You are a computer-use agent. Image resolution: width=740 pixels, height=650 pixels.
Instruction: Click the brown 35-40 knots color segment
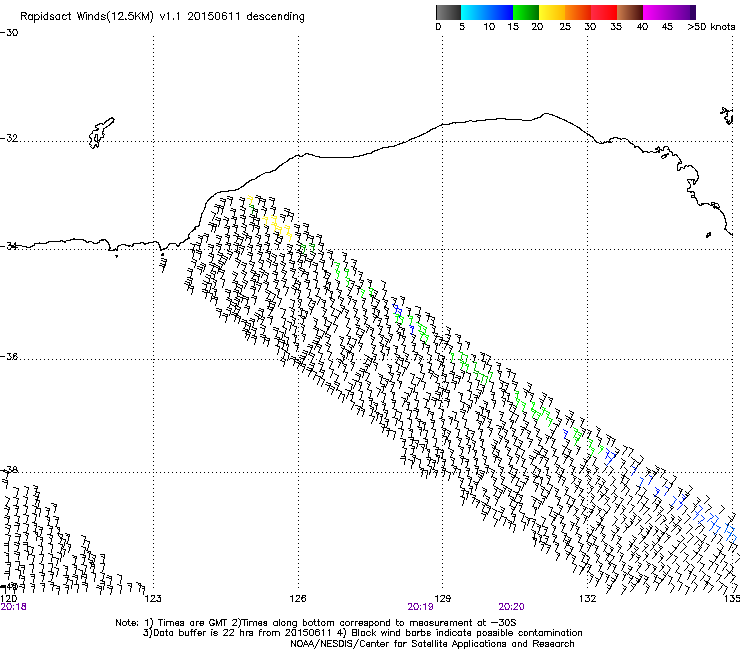click(x=630, y=12)
